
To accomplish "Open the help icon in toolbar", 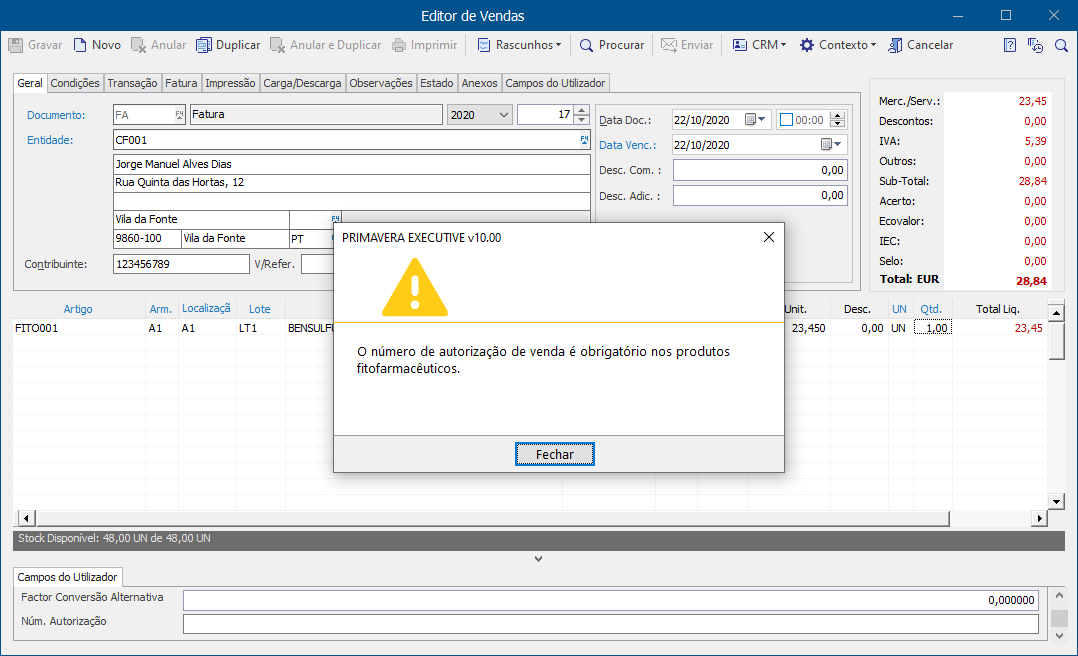I will (1009, 45).
